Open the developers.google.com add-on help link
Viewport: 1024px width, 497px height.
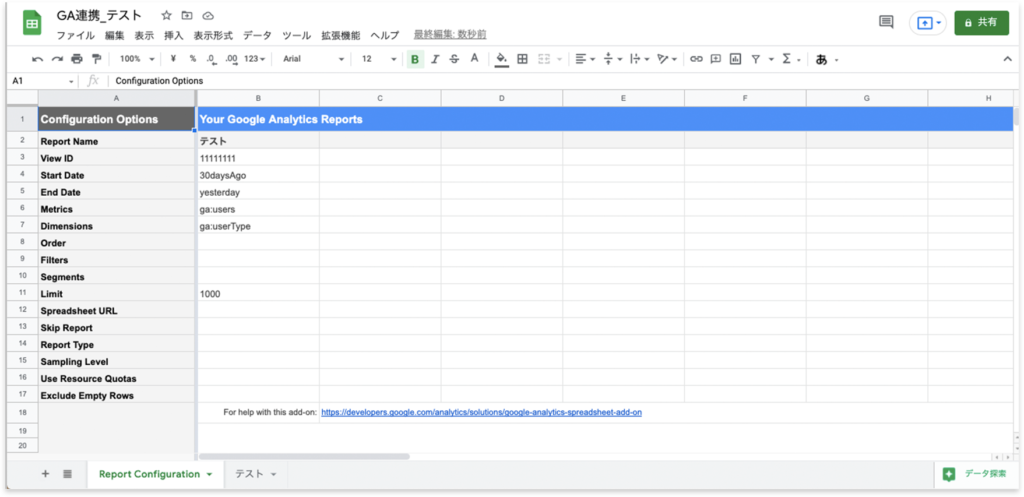click(481, 412)
